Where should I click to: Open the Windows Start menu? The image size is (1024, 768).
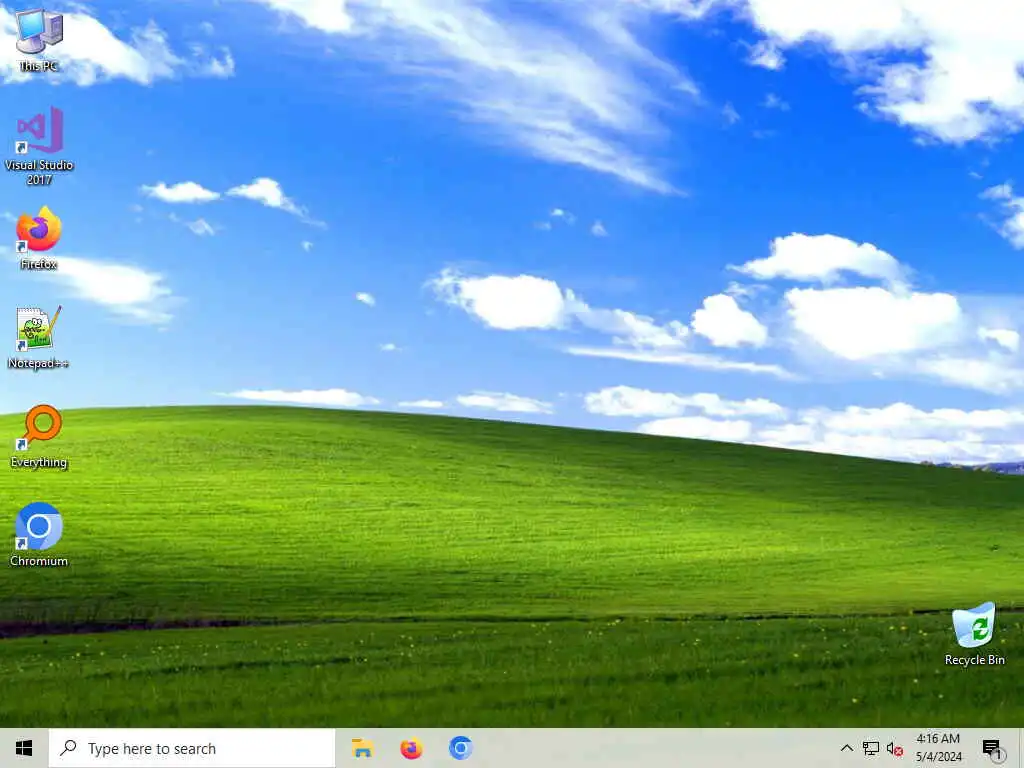pos(24,748)
